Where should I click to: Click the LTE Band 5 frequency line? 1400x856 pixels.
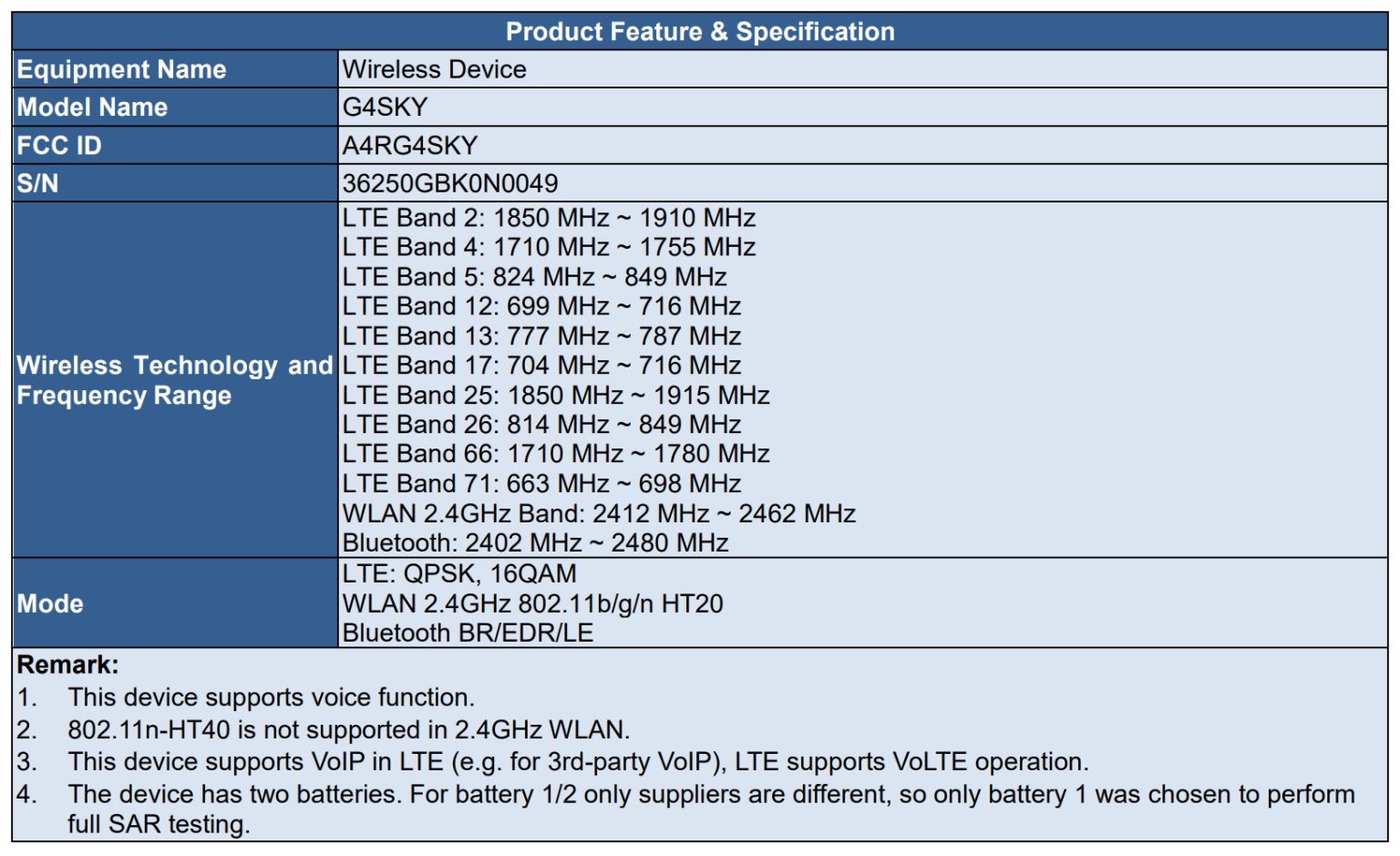[534, 277]
